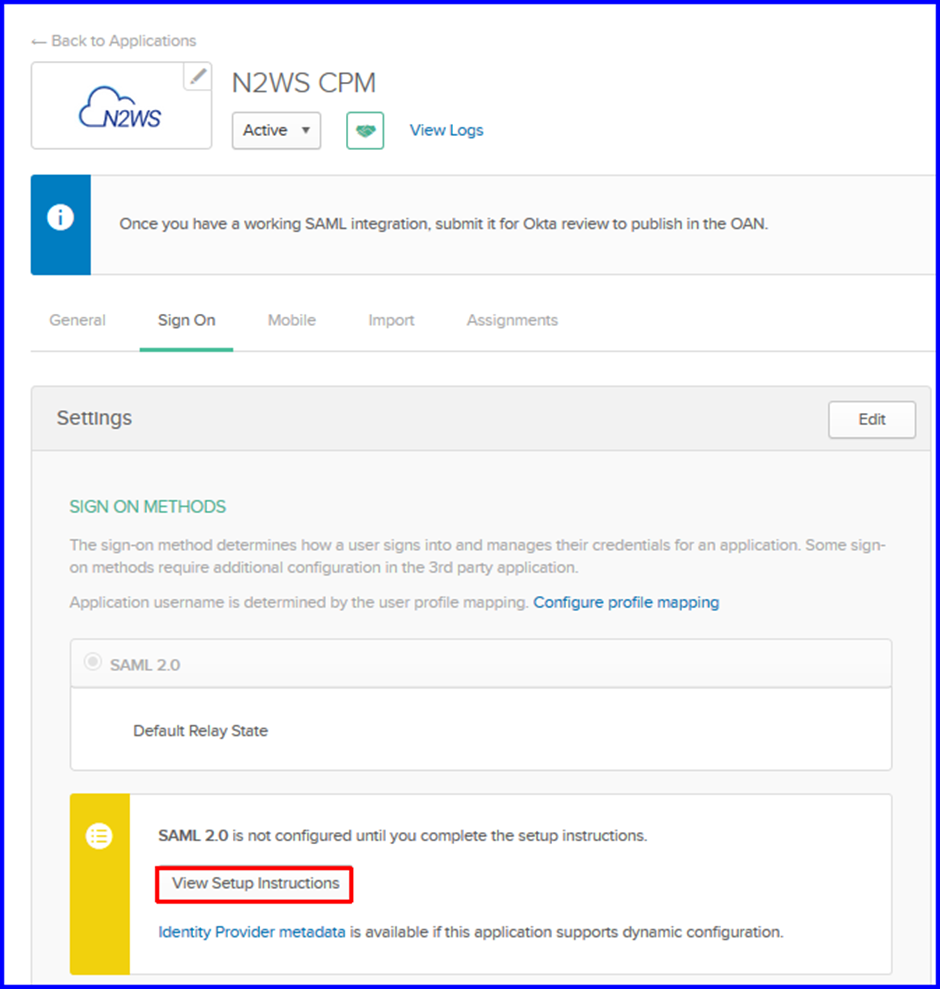Click the SIGN ON METHODS heading

tap(148, 507)
